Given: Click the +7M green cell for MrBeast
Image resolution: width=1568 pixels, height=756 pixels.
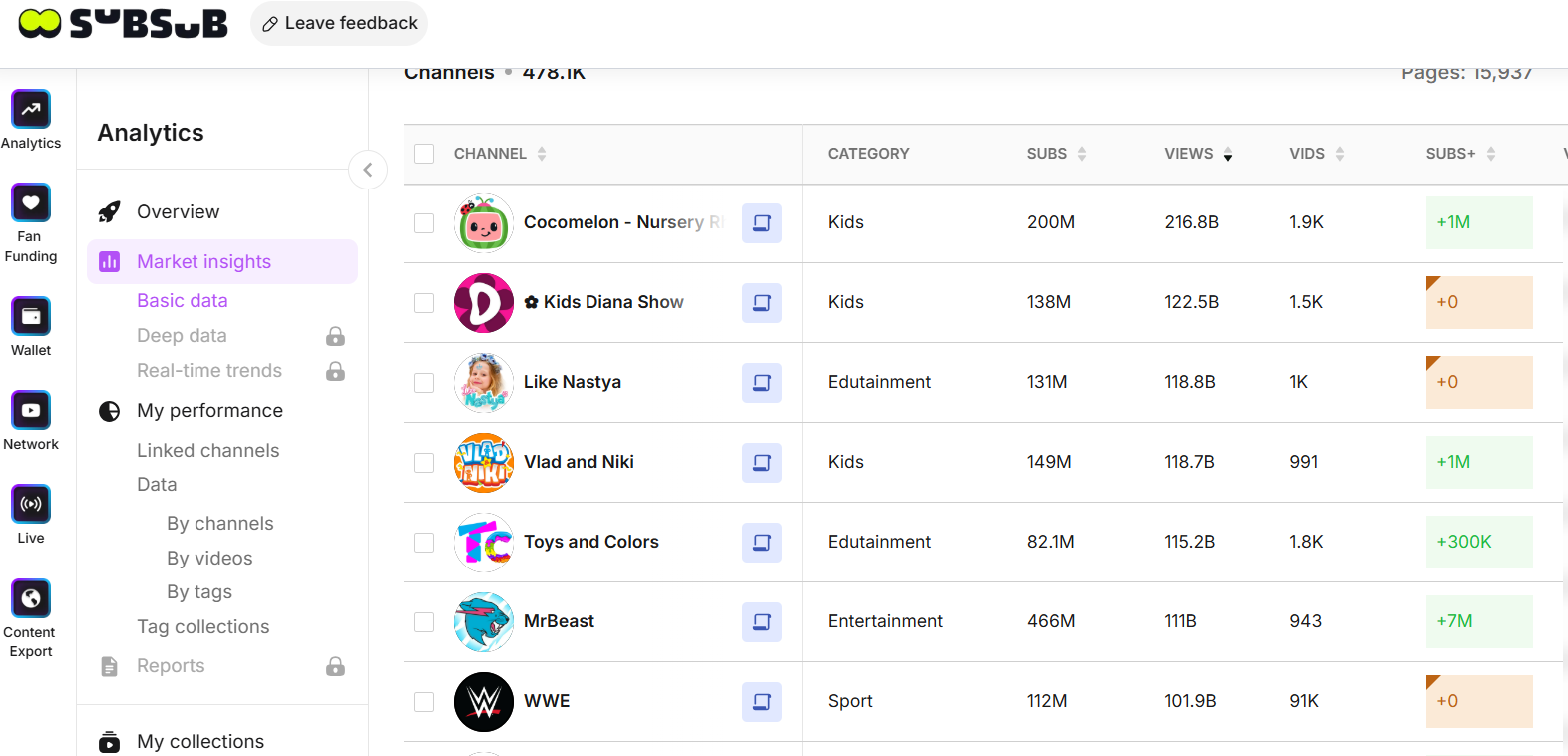Looking at the screenshot, I should 1479,621.
